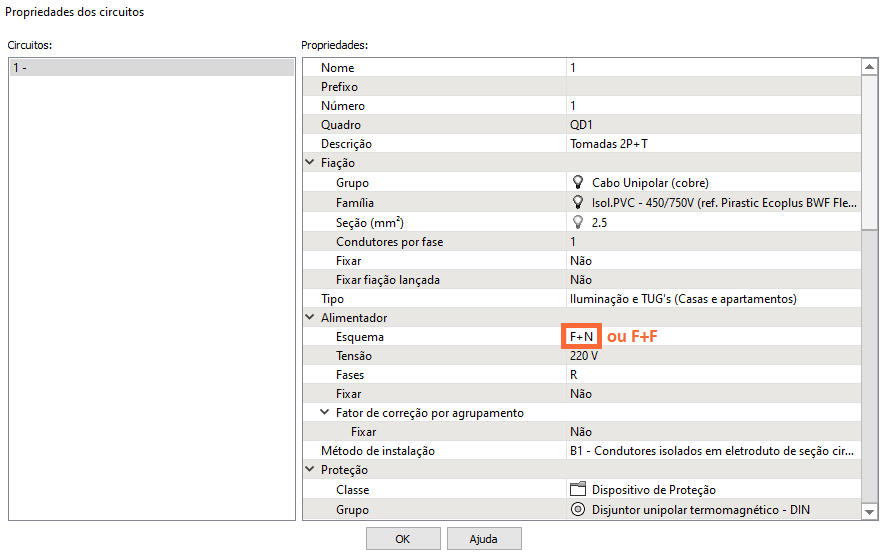This screenshot has width=886, height=558.
Task: Click the lightbulb icon beside Cabo Unipolar
Action: [577, 183]
